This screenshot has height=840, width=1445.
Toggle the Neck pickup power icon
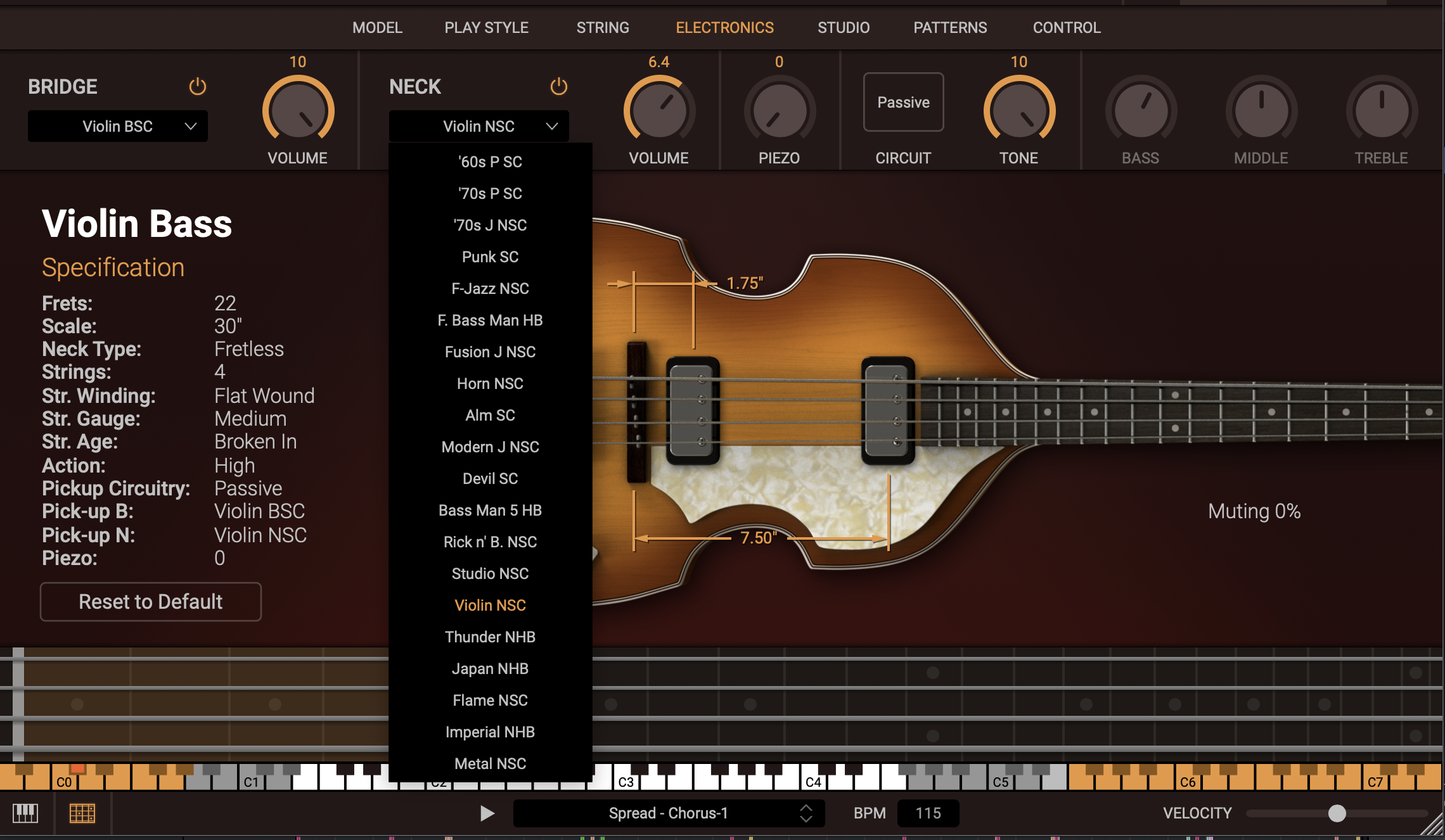(558, 87)
